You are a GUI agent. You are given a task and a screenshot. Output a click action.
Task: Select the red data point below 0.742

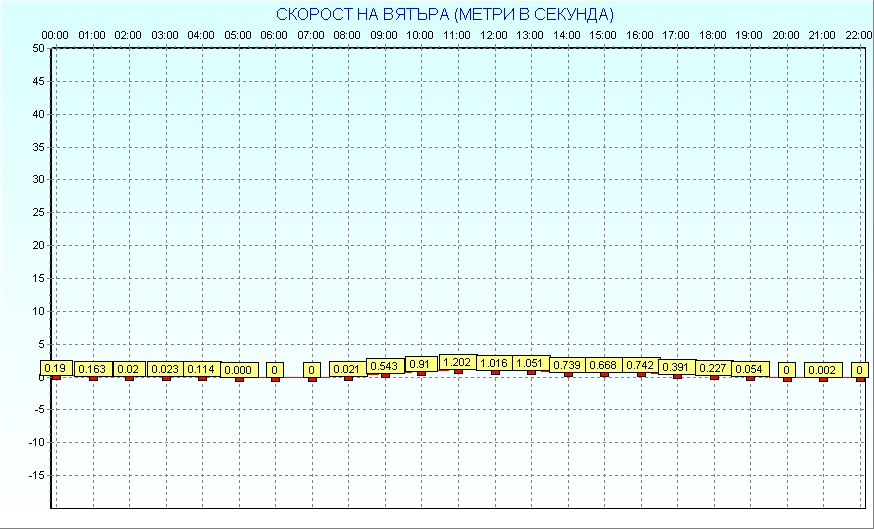click(641, 374)
